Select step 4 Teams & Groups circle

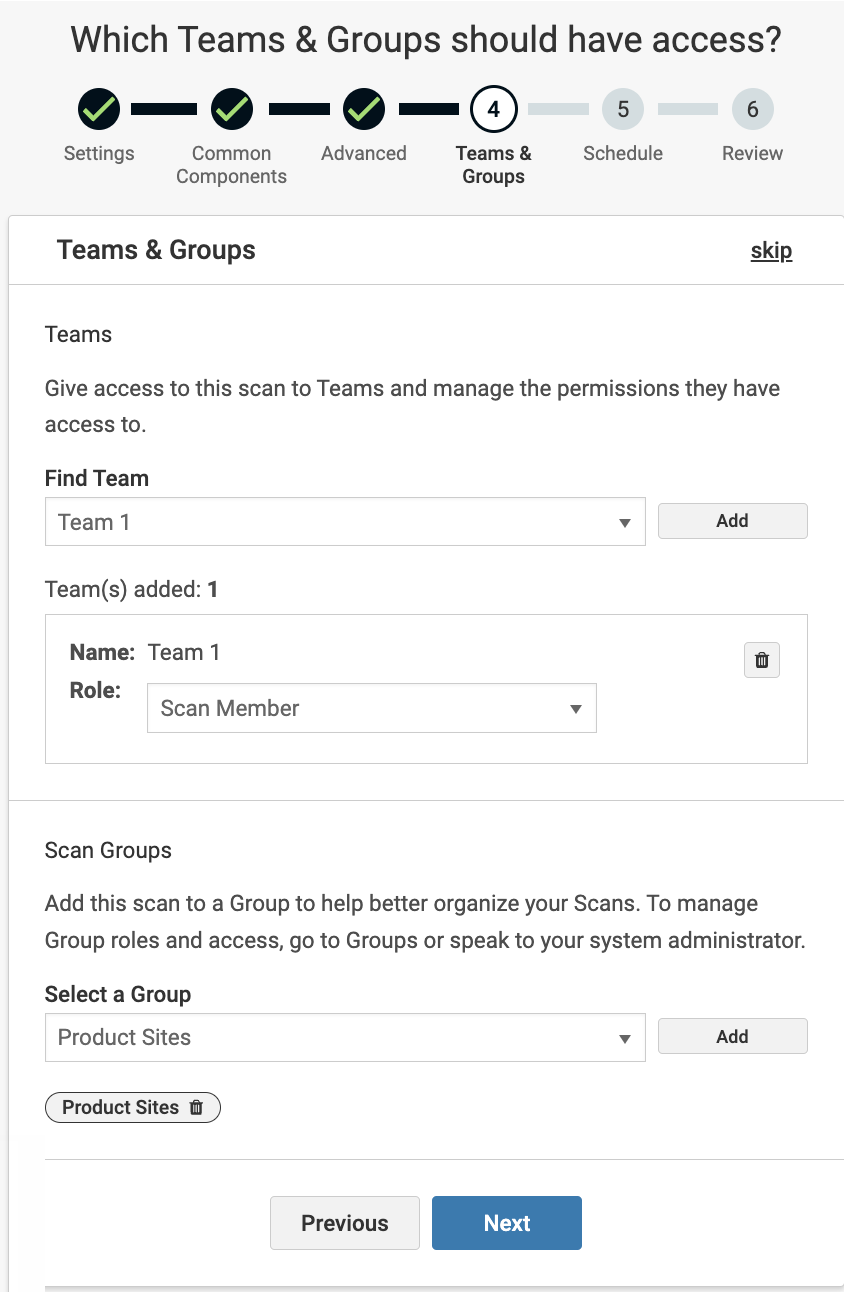click(x=493, y=109)
